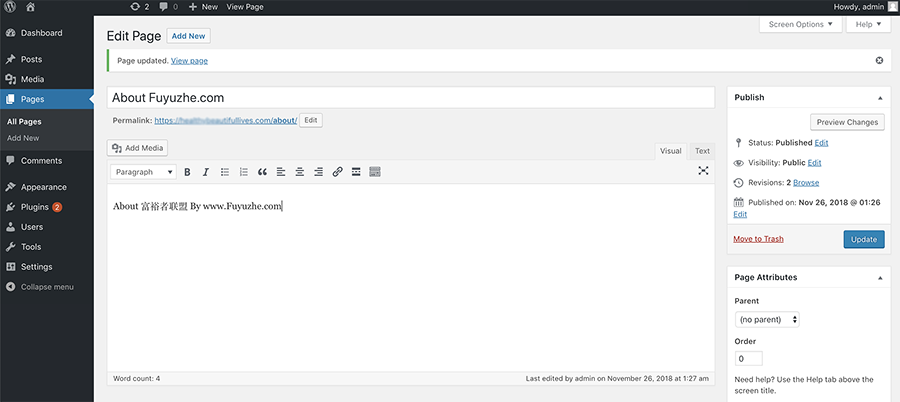Image resolution: width=900 pixels, height=402 pixels.
Task: Open the Parent page dropdown
Action: coord(767,319)
